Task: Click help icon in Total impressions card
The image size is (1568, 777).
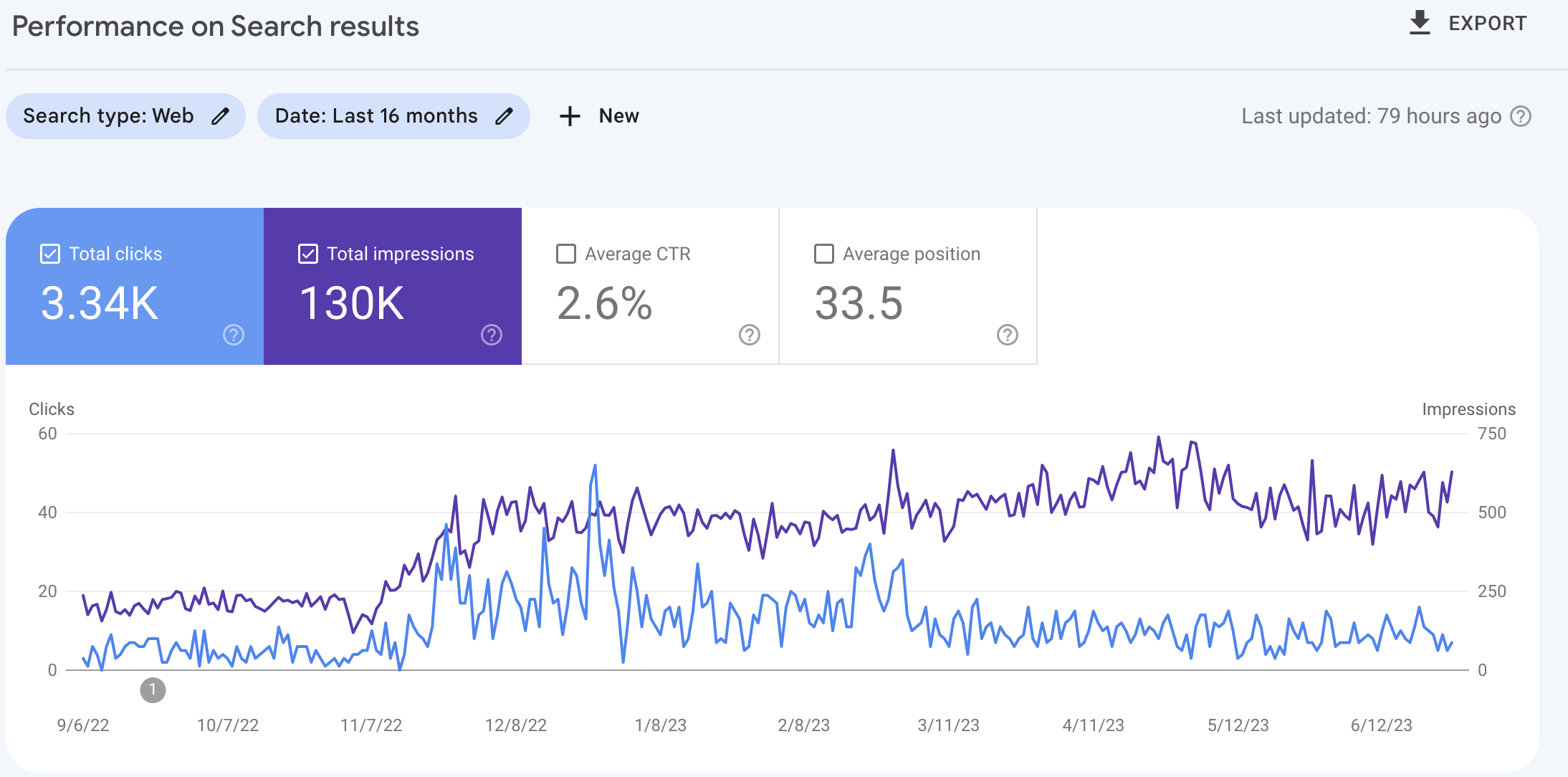Action: coord(492,335)
